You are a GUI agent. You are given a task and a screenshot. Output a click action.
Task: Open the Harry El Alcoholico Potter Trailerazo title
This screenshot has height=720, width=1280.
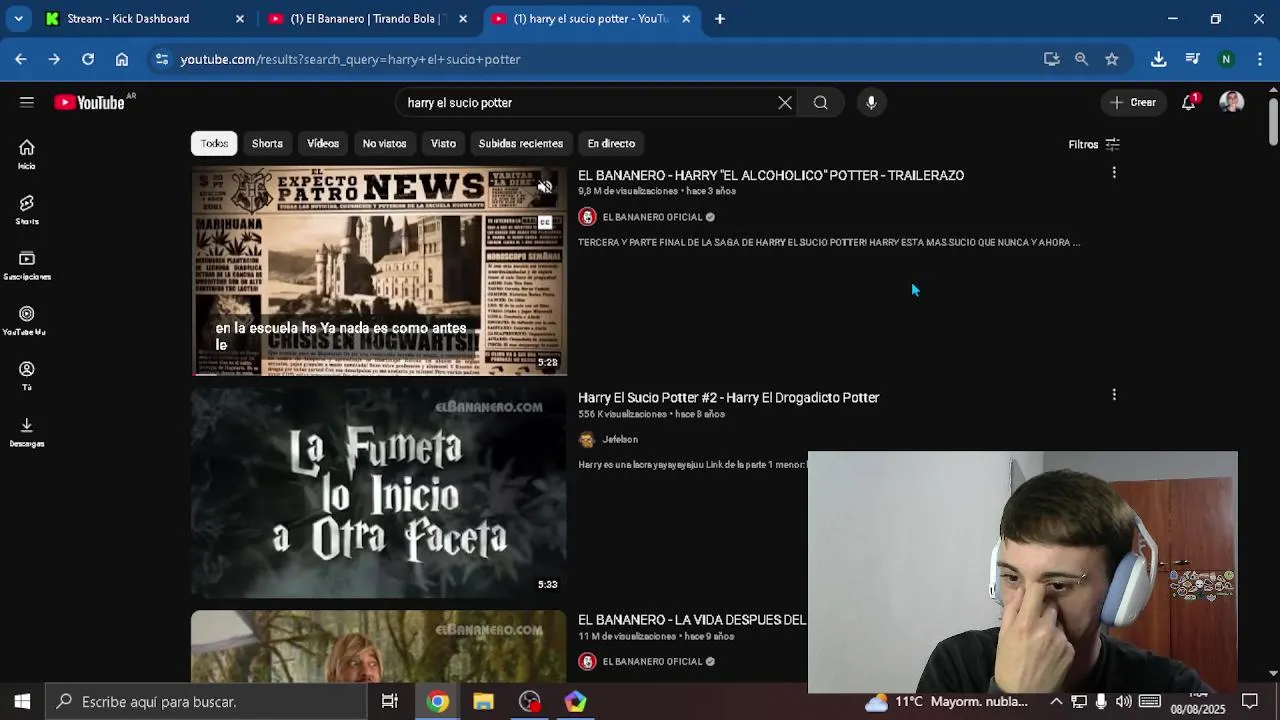click(771, 175)
